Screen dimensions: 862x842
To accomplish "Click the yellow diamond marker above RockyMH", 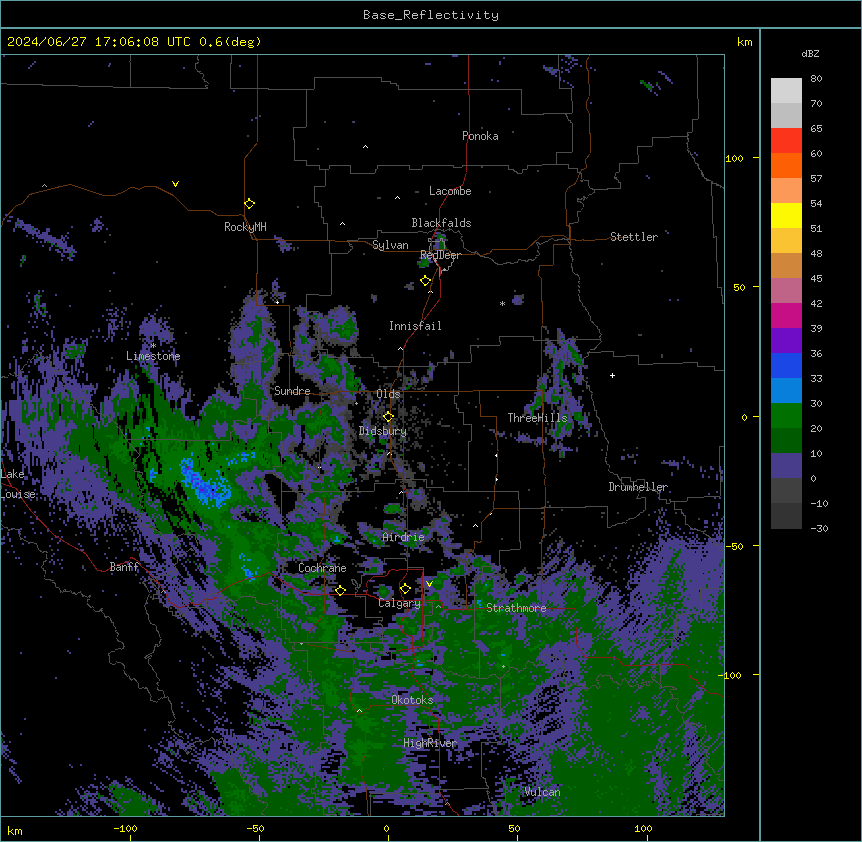I will pyautogui.click(x=249, y=204).
